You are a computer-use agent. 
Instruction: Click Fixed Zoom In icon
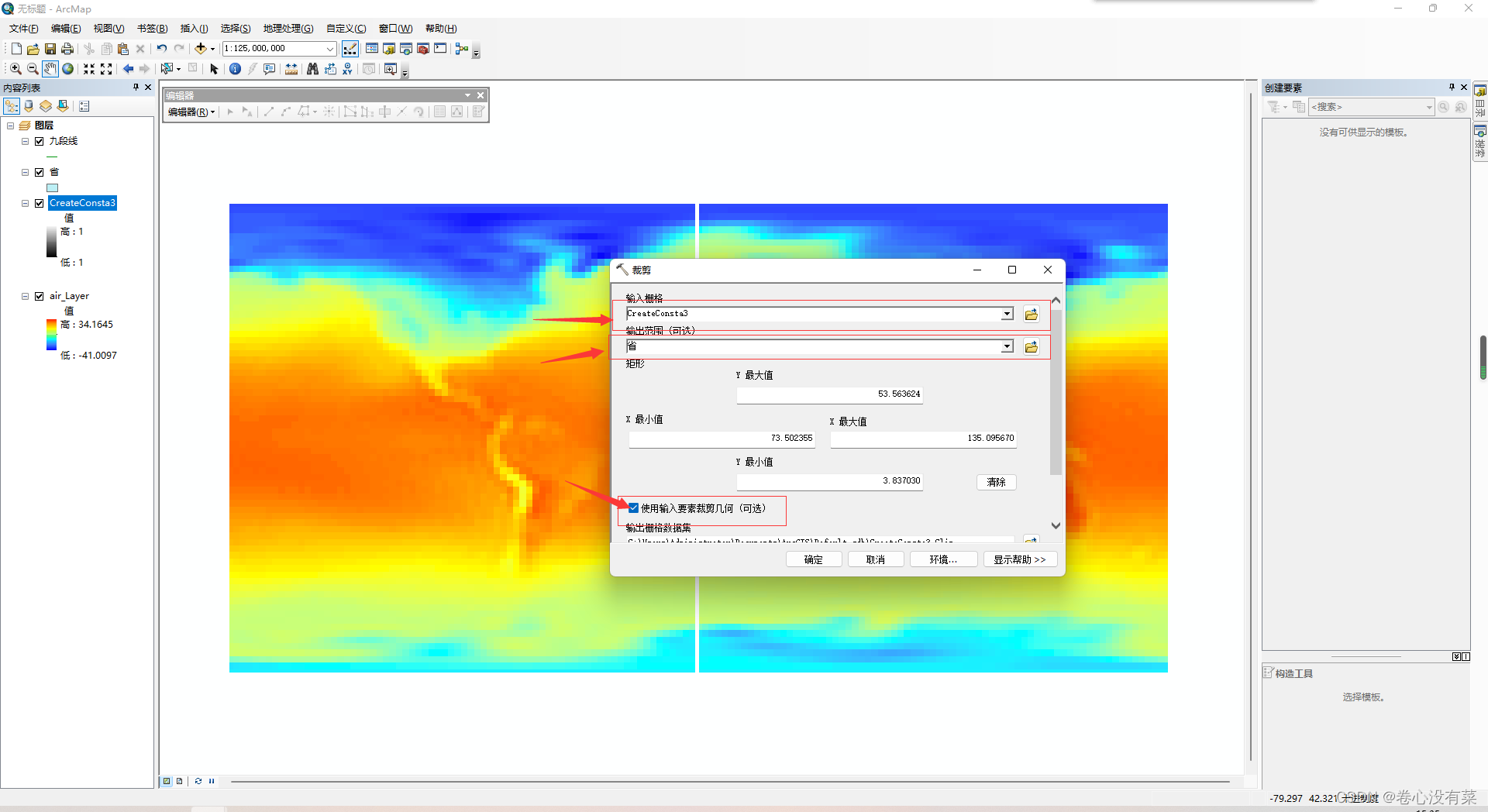(x=89, y=69)
